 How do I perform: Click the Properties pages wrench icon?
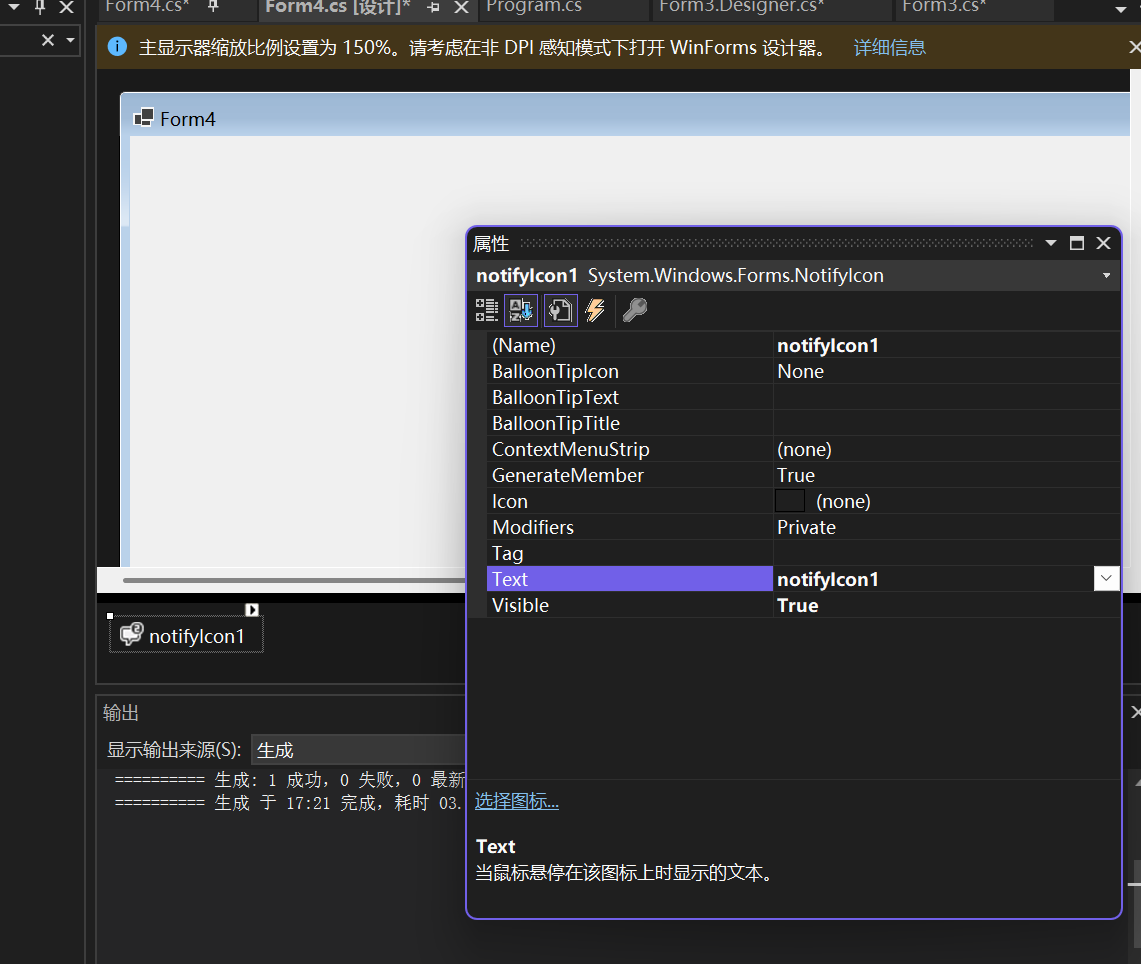pos(560,310)
